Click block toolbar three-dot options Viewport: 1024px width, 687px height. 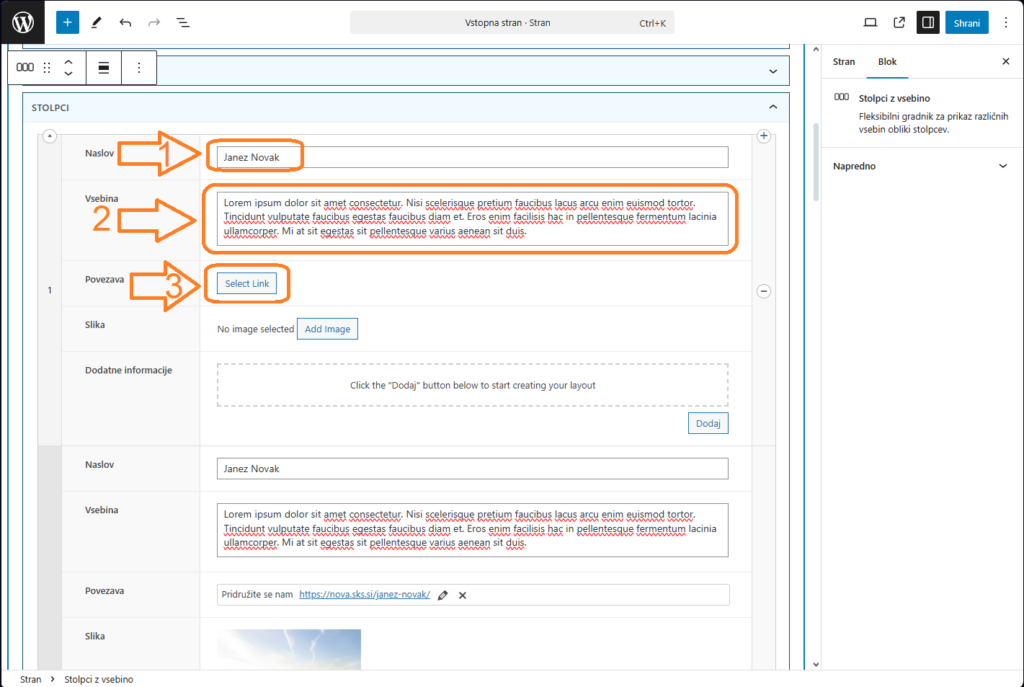[x=139, y=68]
